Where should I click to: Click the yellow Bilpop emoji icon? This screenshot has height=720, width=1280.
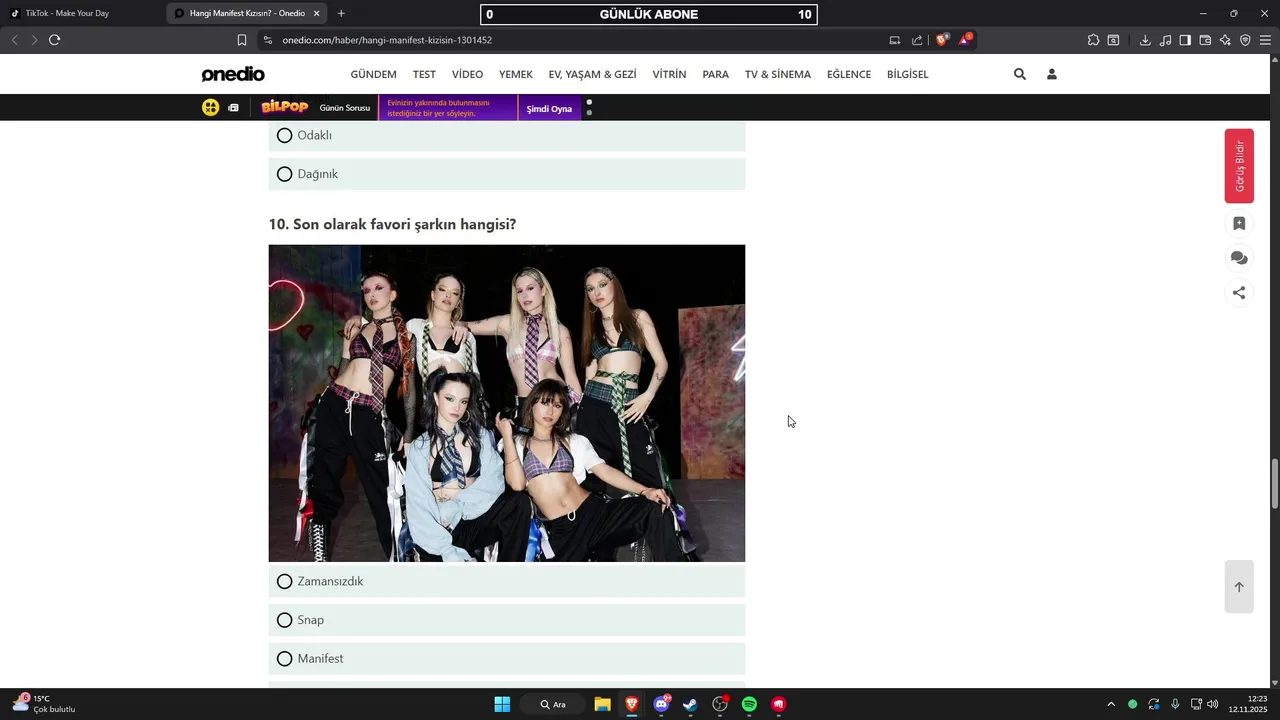[210, 107]
